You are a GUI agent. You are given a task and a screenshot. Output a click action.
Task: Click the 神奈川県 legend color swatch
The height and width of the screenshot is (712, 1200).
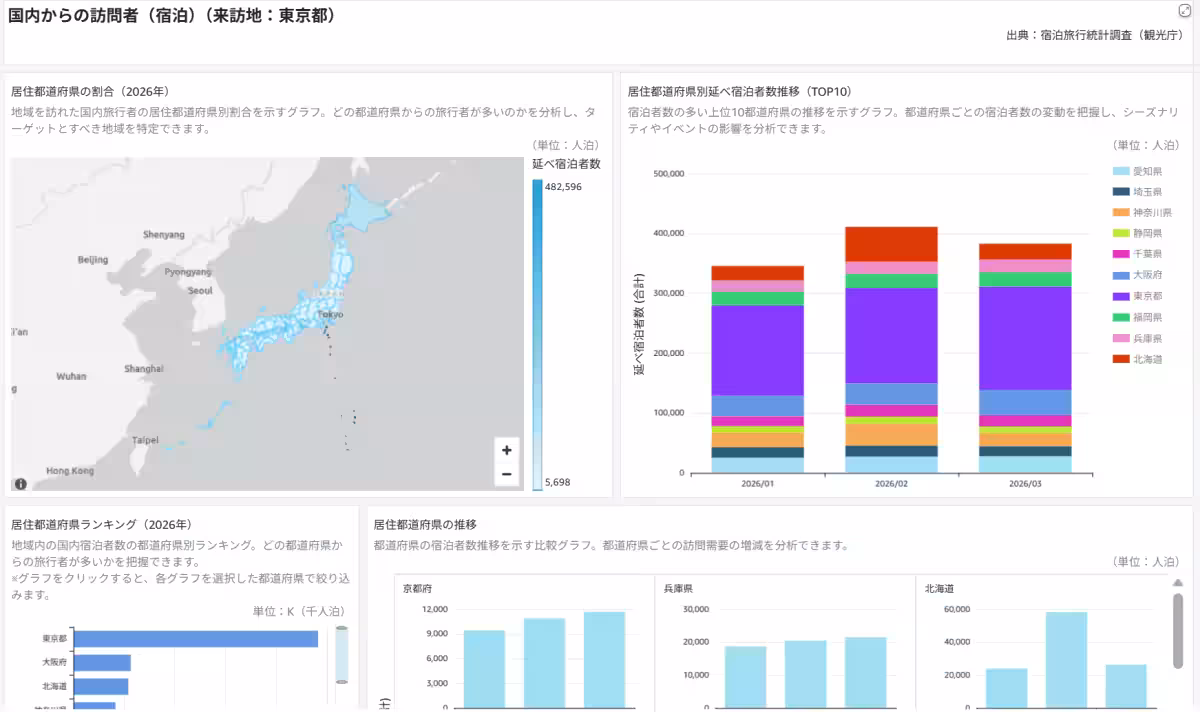[x=1121, y=213]
